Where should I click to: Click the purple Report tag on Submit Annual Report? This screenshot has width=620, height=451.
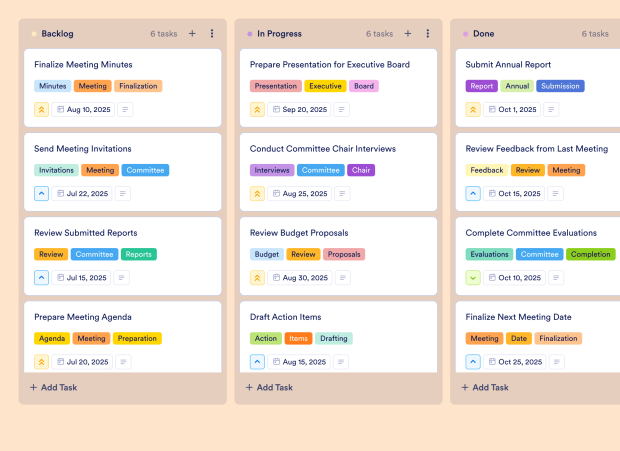tap(481, 86)
